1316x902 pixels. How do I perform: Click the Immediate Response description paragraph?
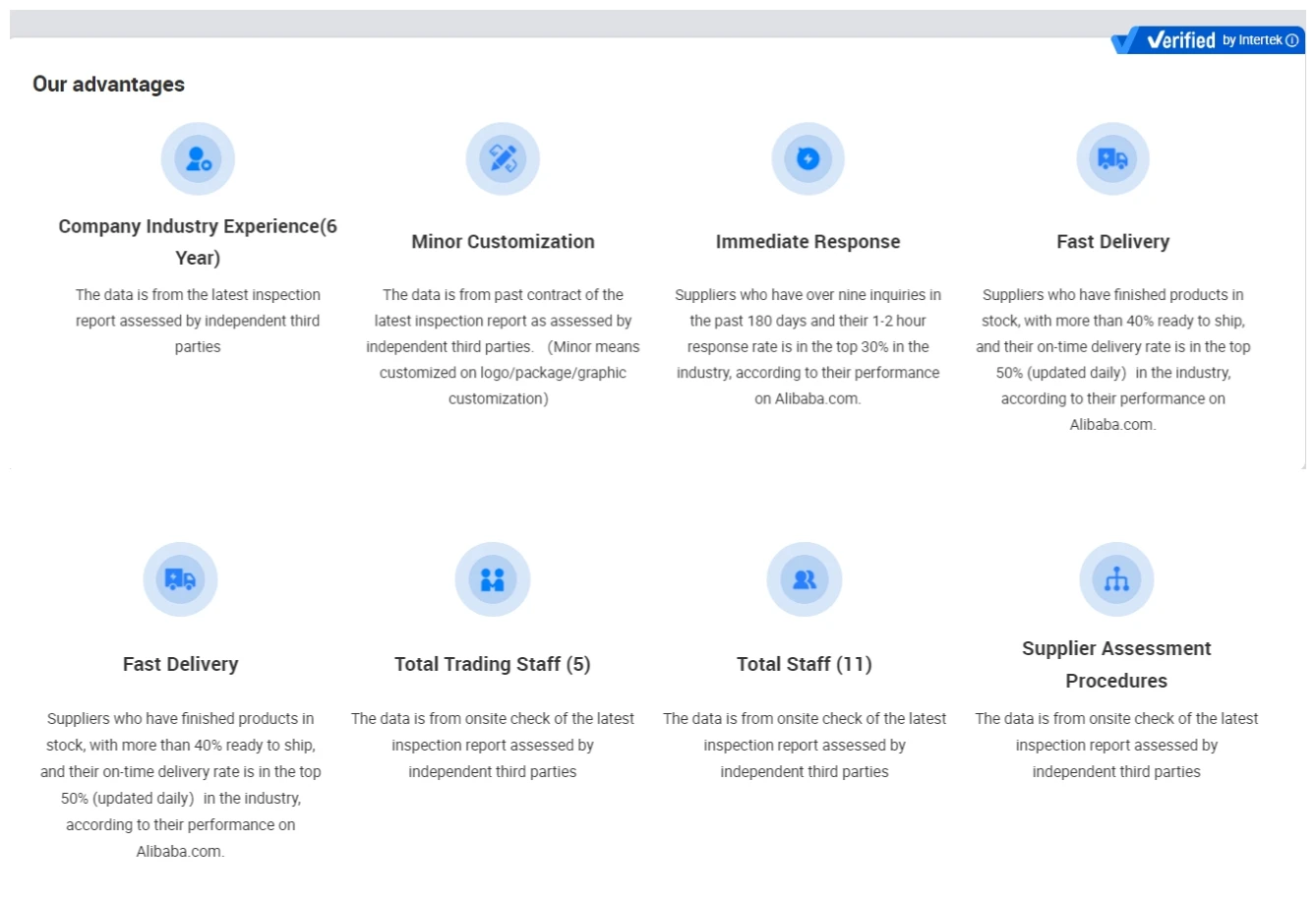[808, 346]
